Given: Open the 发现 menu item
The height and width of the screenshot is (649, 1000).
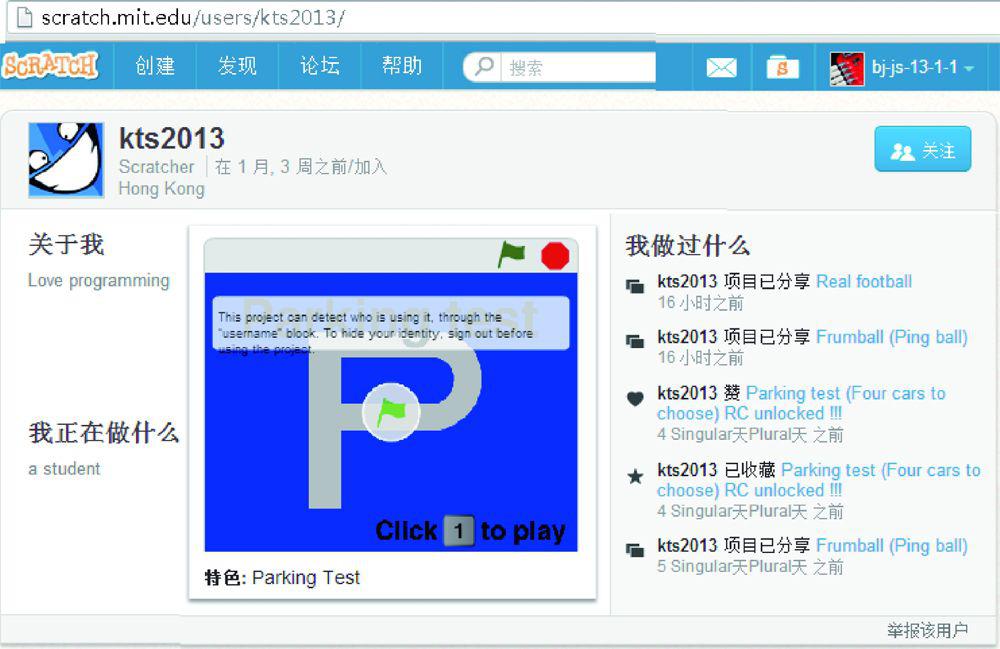Looking at the screenshot, I should click(x=237, y=66).
